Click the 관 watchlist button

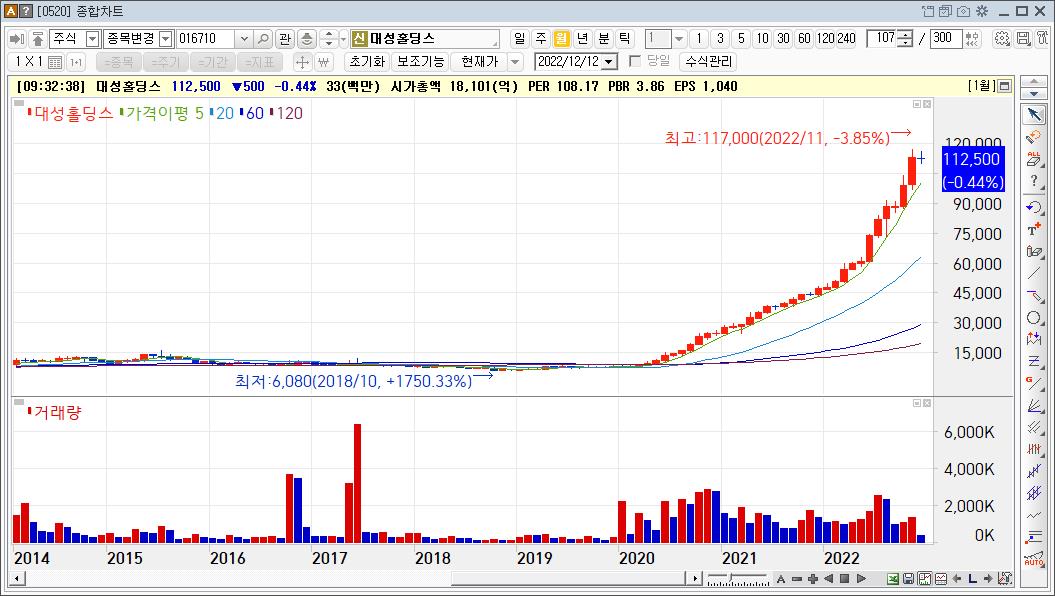tap(285, 39)
